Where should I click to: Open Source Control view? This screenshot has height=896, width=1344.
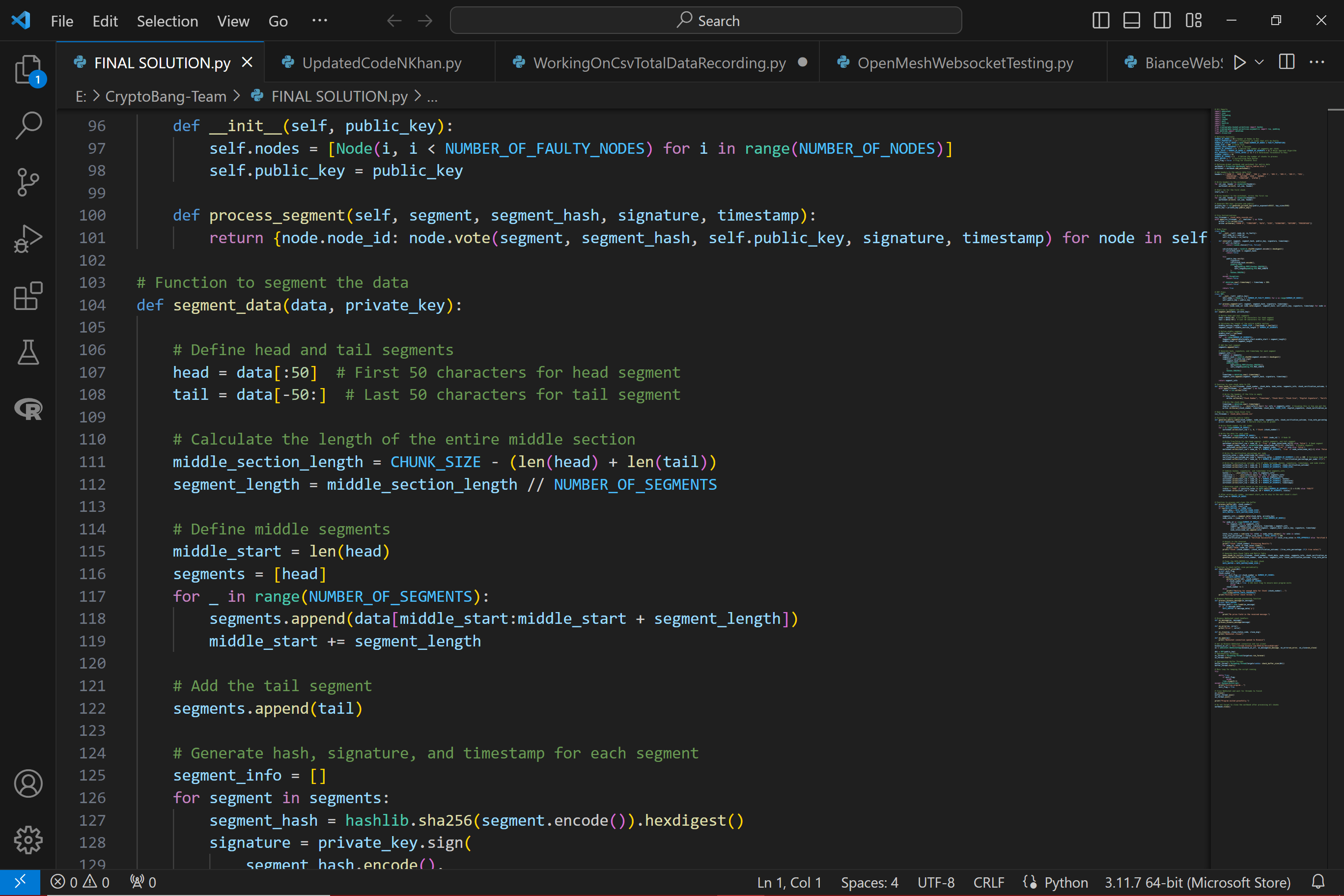28,182
